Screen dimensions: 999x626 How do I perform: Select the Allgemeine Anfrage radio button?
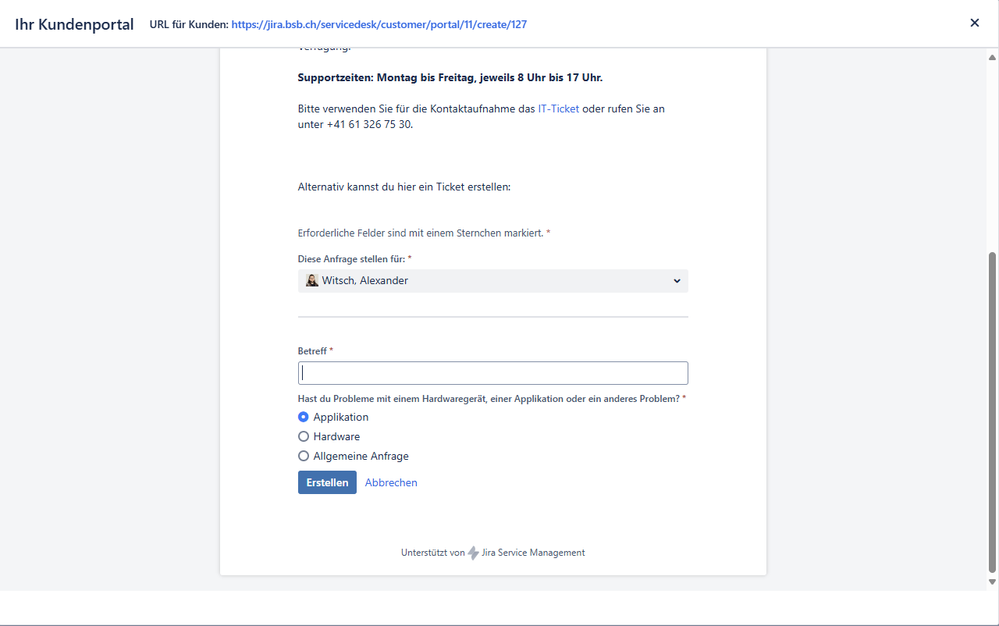(303, 456)
